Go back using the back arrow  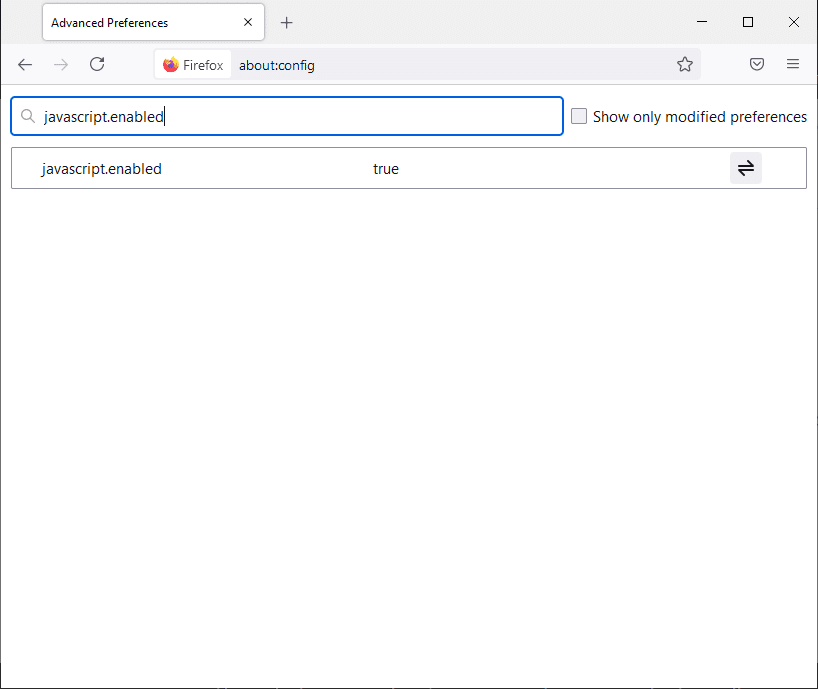[x=25, y=64]
